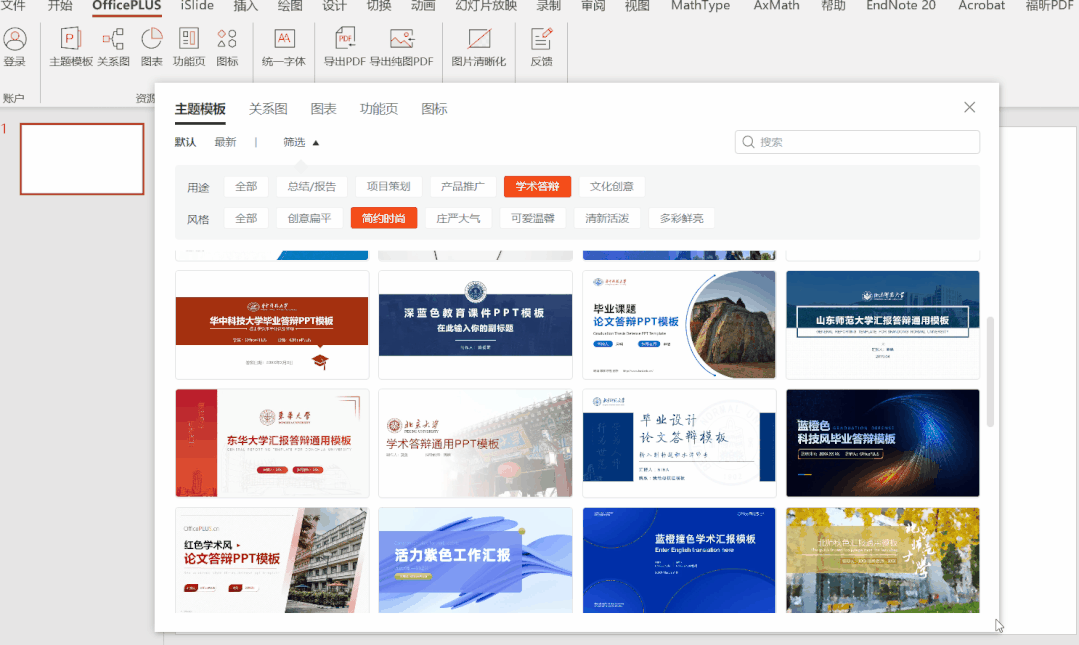Image resolution: width=1079 pixels, height=645 pixels.
Task: Select the 总结/报告 usage filter
Action: click(312, 187)
